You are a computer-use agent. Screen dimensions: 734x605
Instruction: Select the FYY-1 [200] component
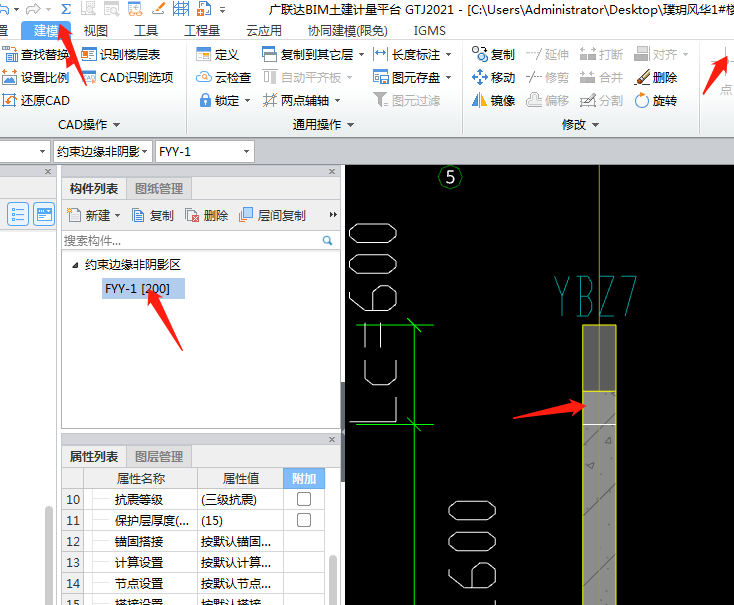click(143, 288)
